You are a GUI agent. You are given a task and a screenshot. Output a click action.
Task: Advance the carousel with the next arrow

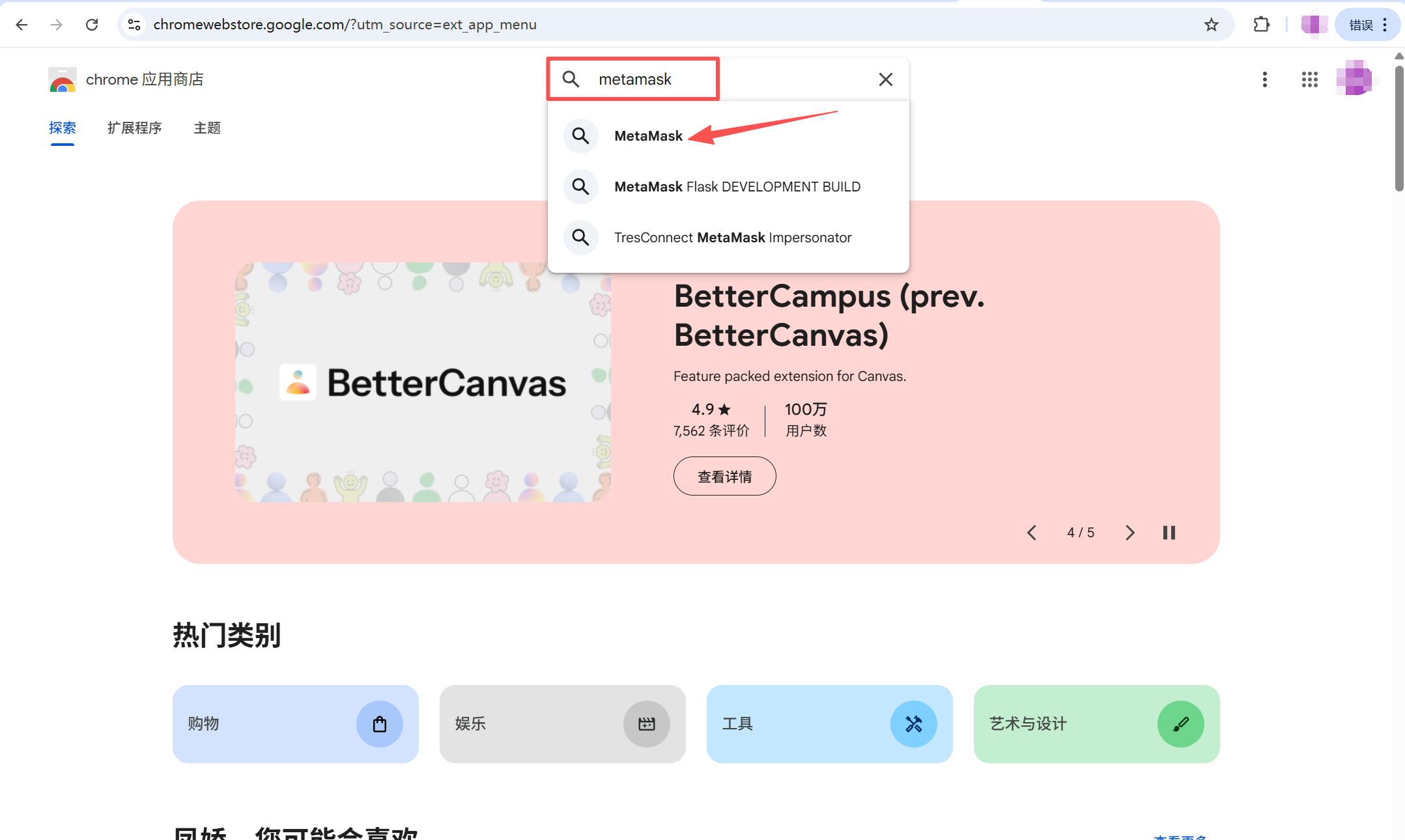click(x=1129, y=532)
